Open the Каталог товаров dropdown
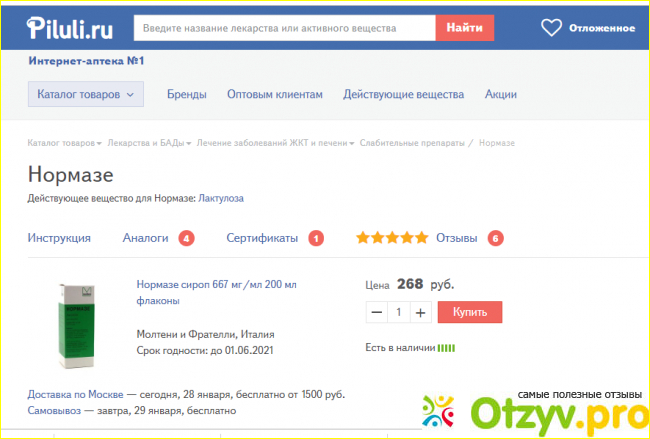The height and width of the screenshot is (439, 650). point(85,95)
